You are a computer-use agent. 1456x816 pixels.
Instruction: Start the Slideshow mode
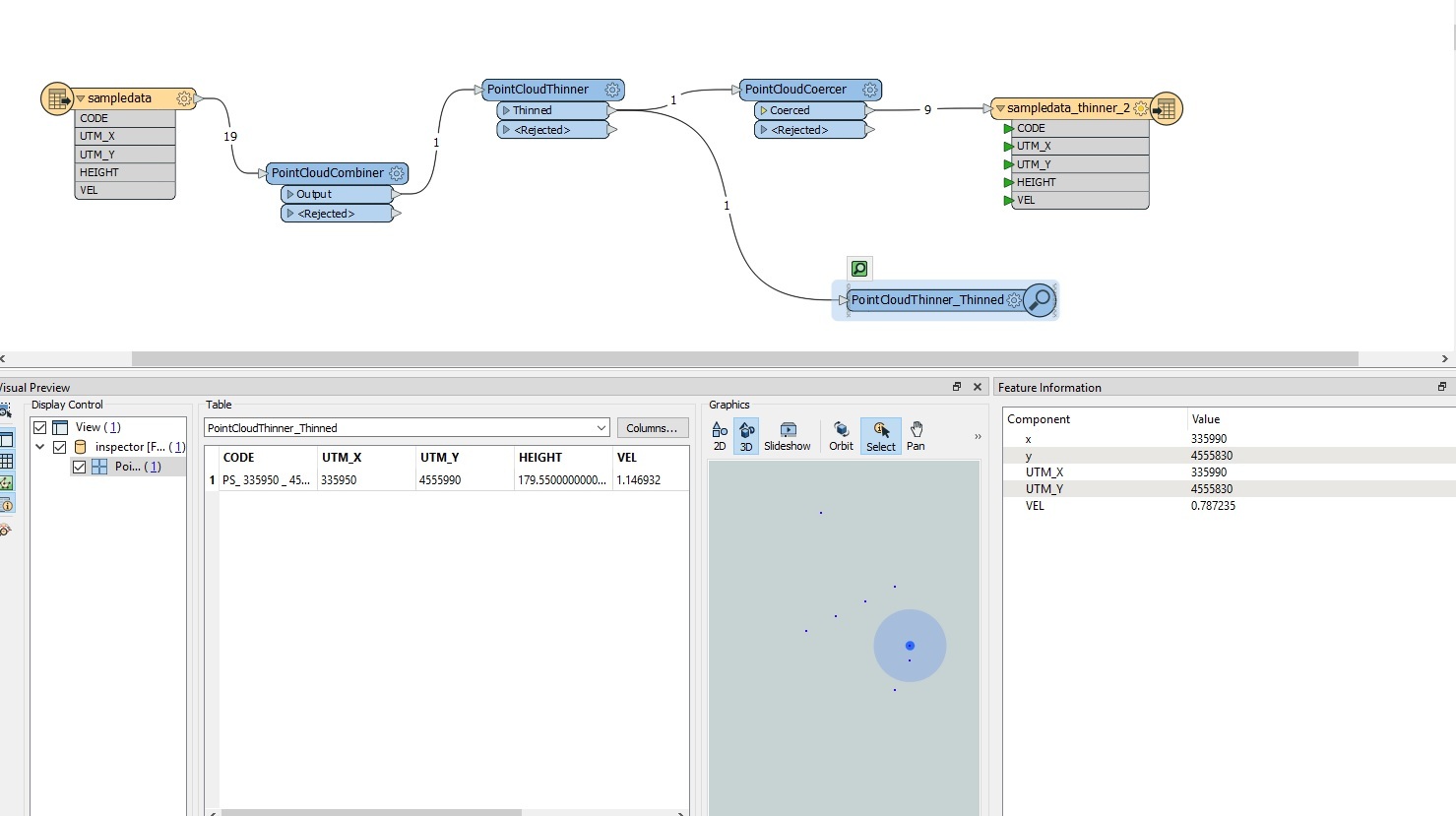click(x=788, y=436)
